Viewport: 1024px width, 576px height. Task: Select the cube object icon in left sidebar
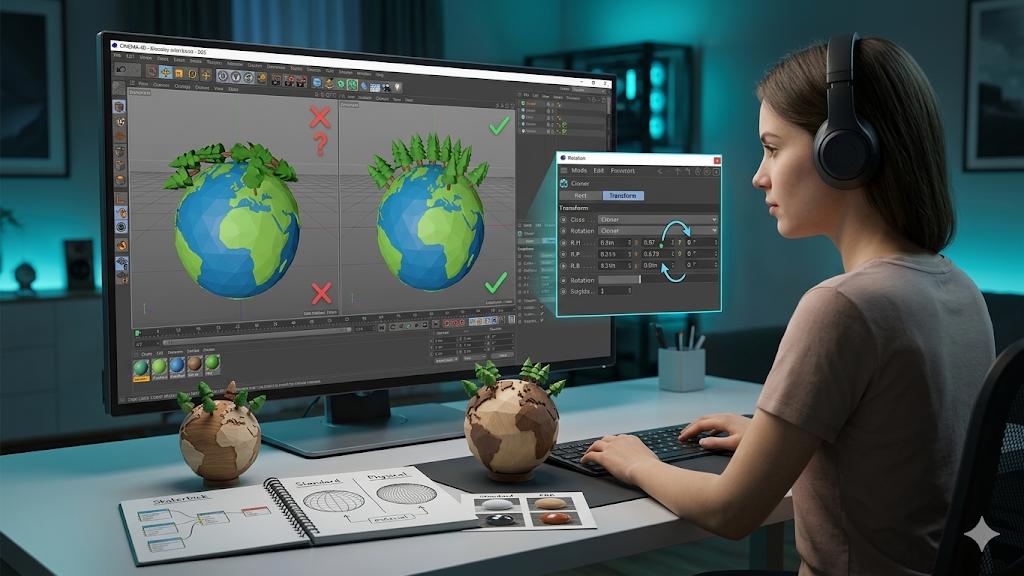pyautogui.click(x=119, y=106)
